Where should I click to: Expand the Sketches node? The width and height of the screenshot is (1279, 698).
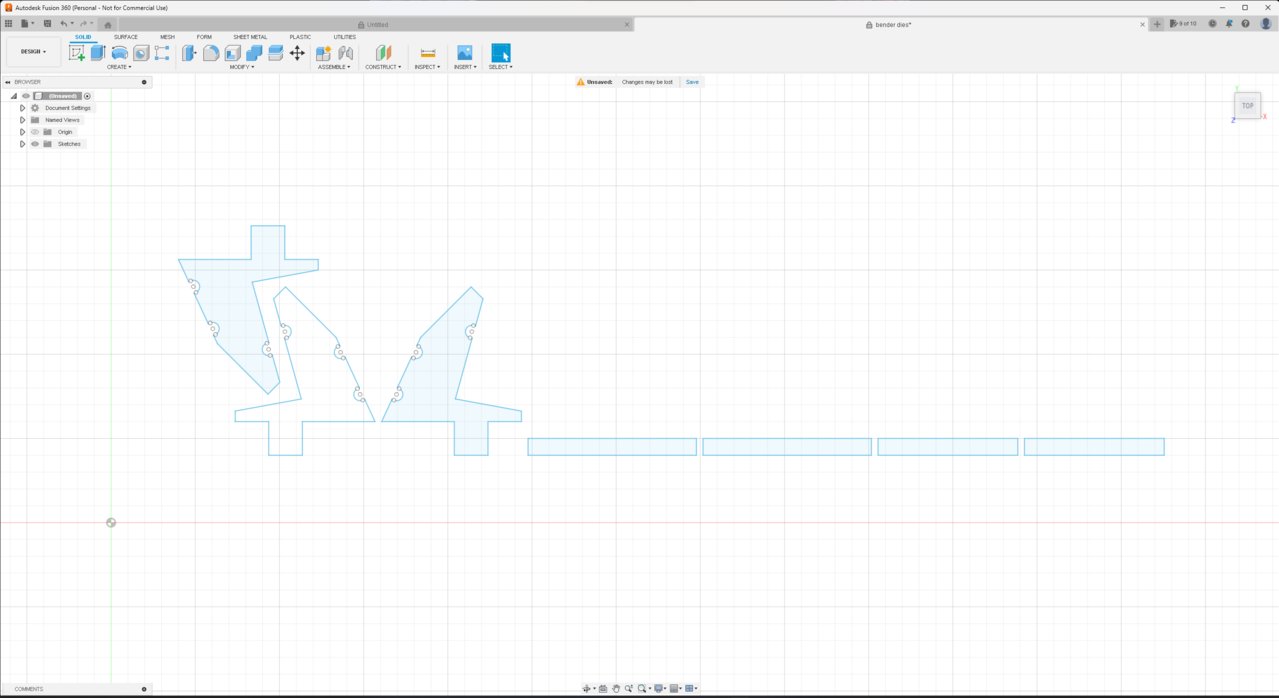pyautogui.click(x=22, y=144)
